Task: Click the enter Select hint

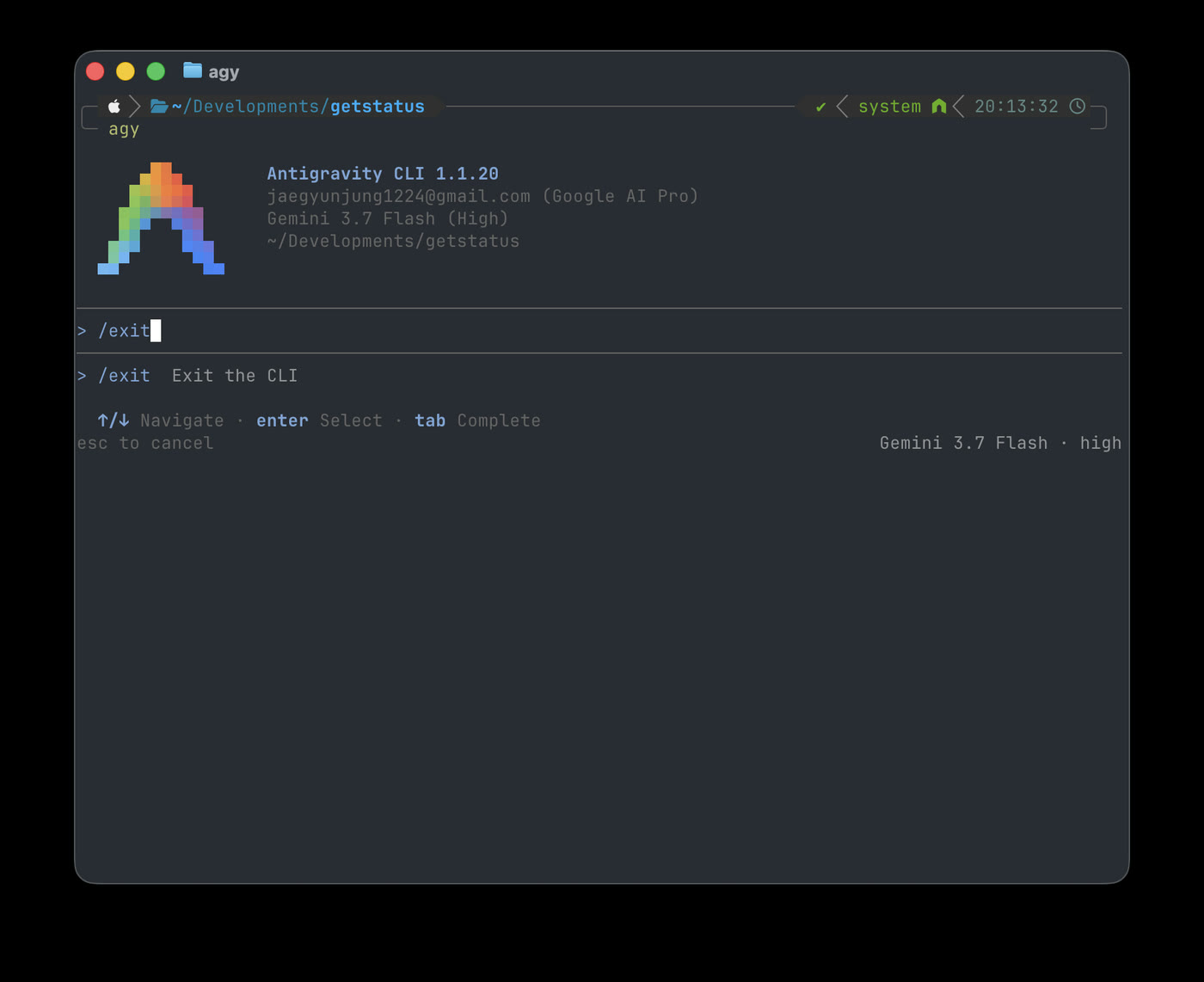Action: (319, 420)
